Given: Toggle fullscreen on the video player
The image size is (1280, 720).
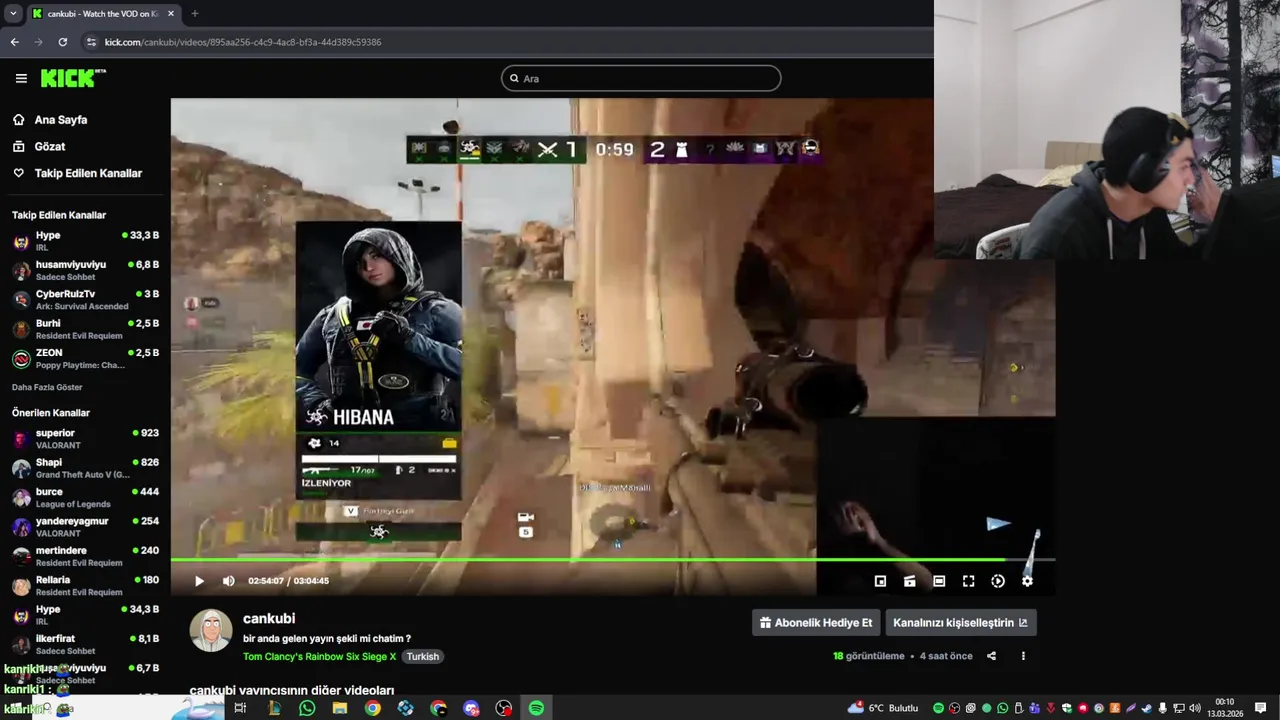Looking at the screenshot, I should (968, 581).
